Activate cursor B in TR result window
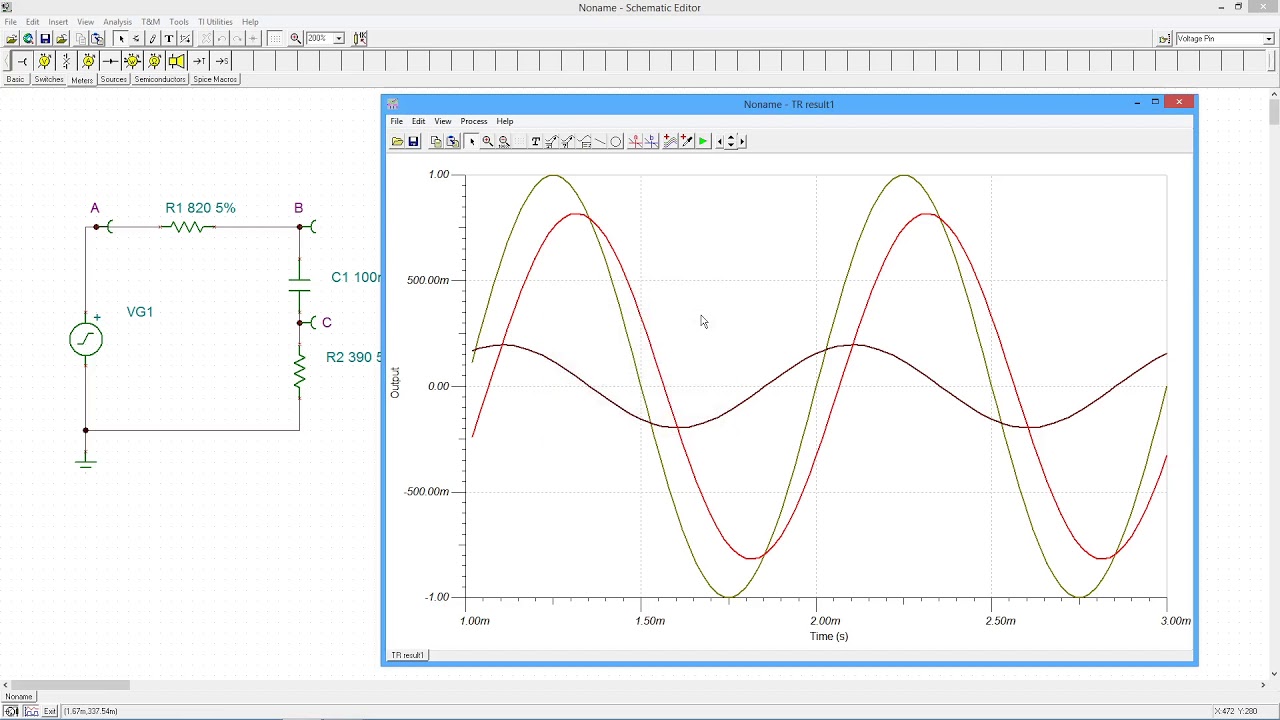 coord(651,141)
